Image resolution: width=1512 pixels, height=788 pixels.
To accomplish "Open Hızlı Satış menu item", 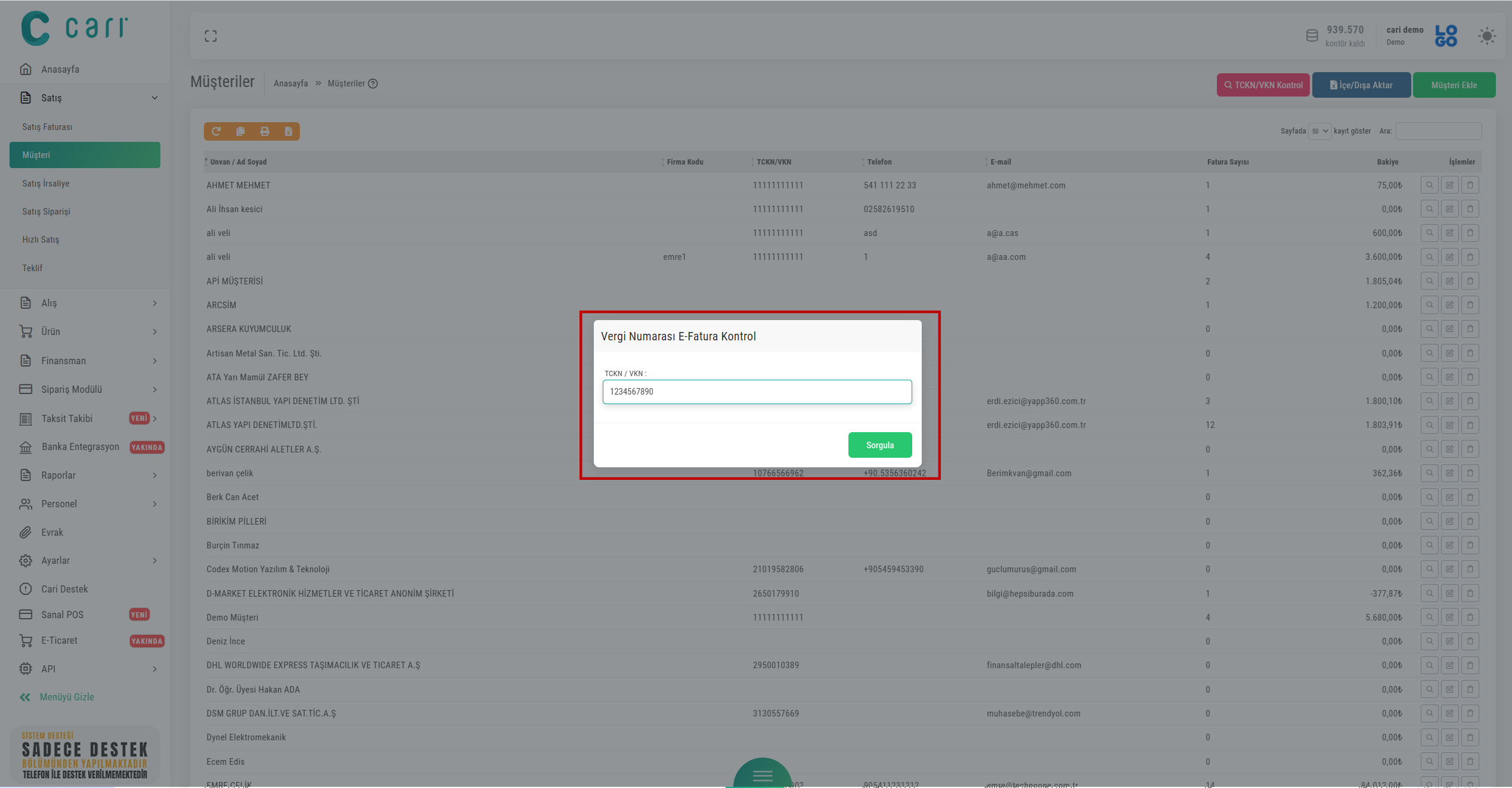I will [41, 240].
